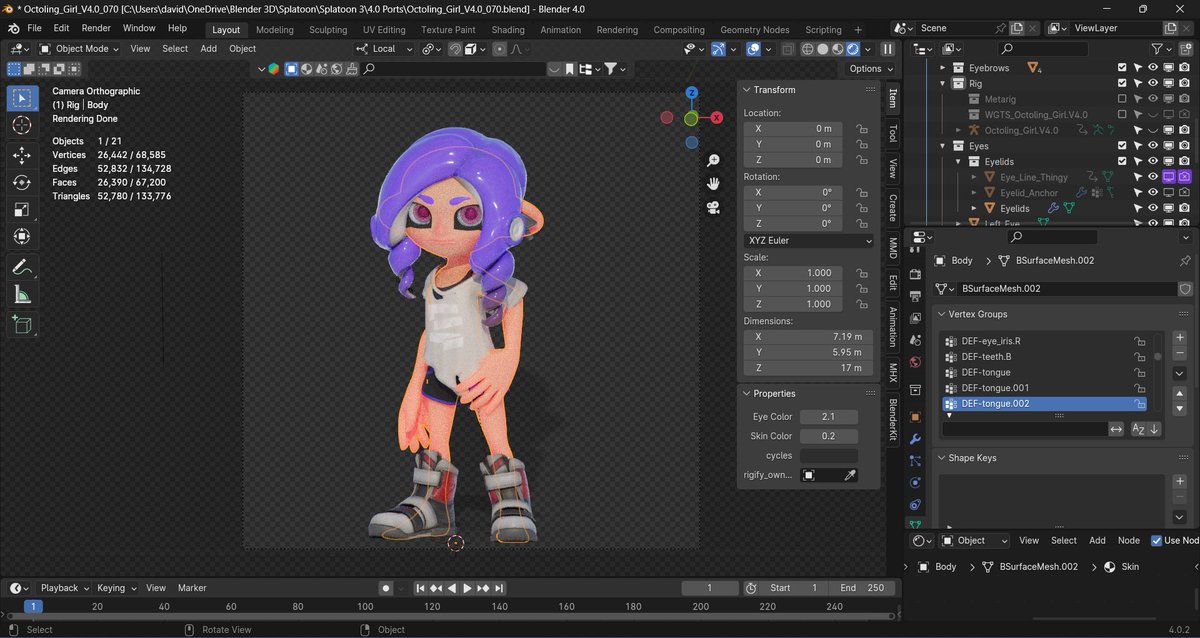Click the viewport zoom magnifier icon
The width and height of the screenshot is (1200, 638).
(713, 160)
